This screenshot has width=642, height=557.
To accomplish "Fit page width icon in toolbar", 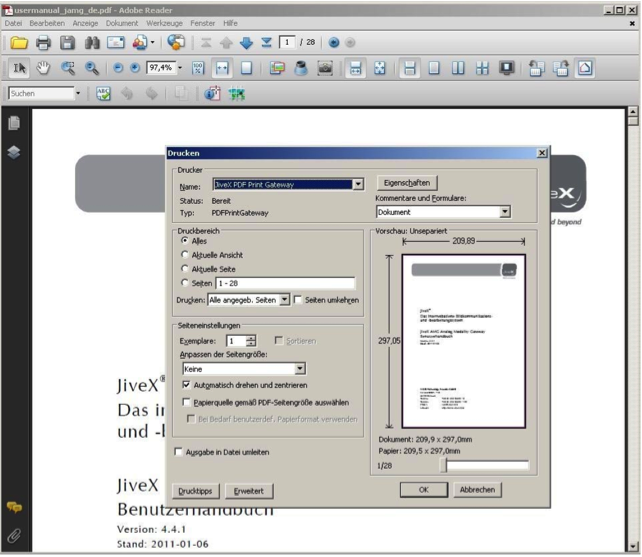I will pos(222,68).
